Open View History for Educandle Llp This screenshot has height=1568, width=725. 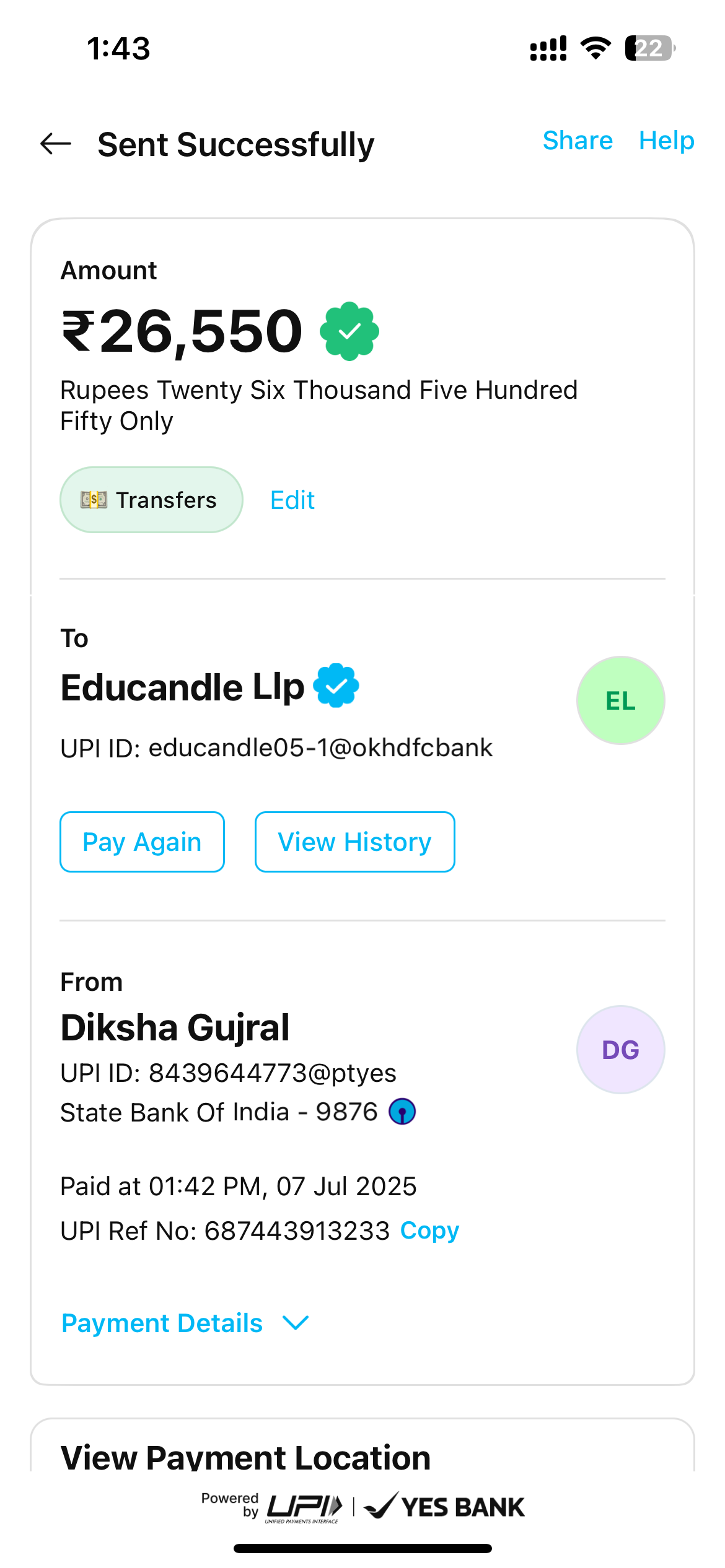pos(354,842)
